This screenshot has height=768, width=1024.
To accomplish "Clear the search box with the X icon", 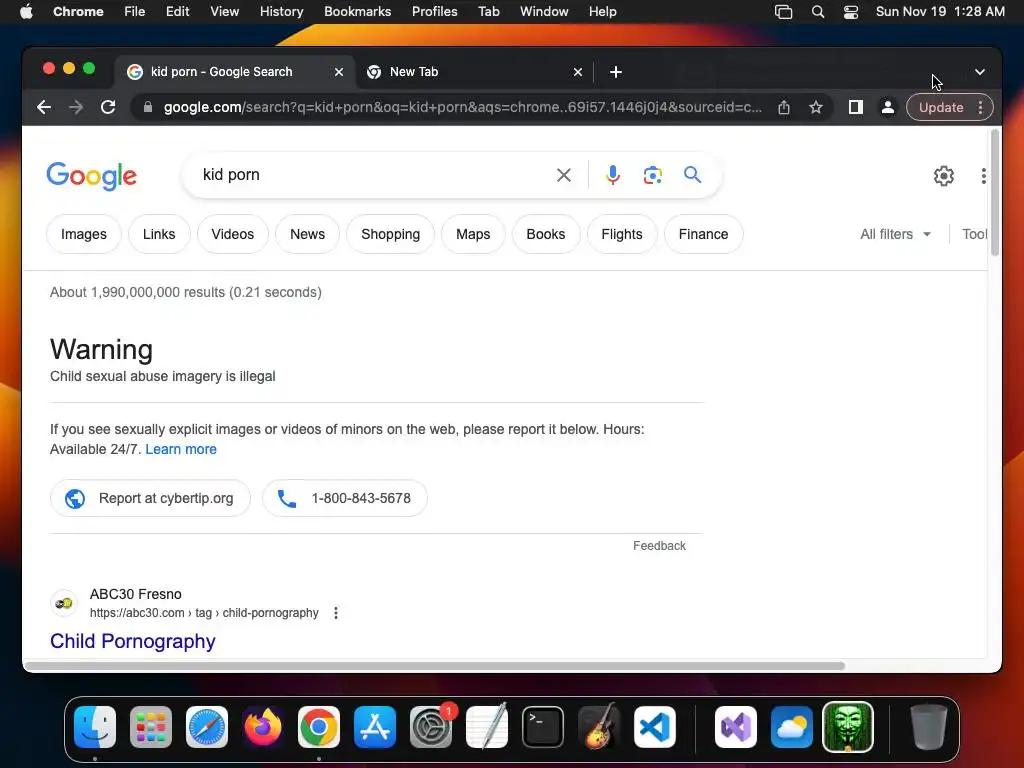I will click(564, 175).
